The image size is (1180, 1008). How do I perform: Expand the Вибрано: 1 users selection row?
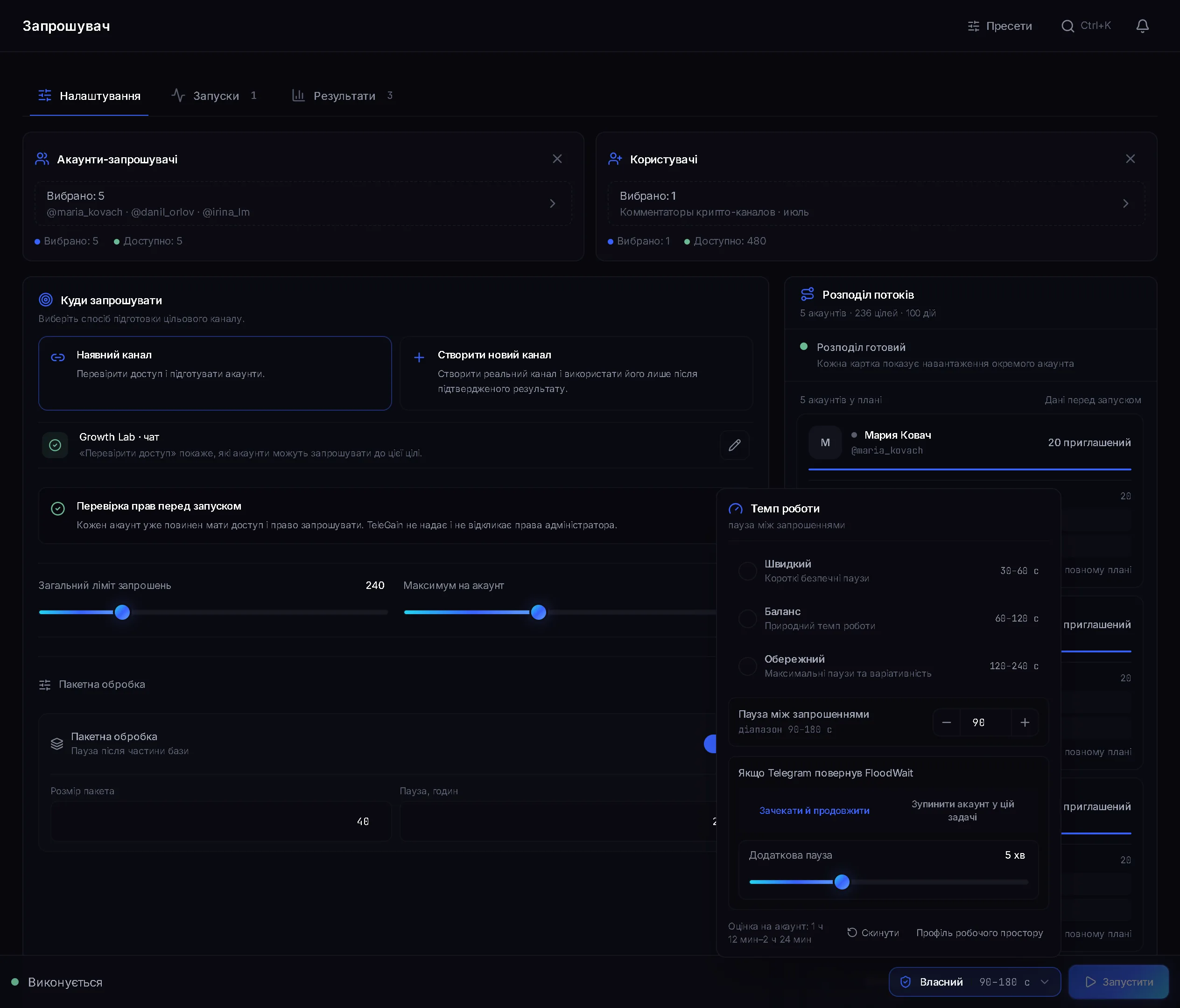point(876,203)
